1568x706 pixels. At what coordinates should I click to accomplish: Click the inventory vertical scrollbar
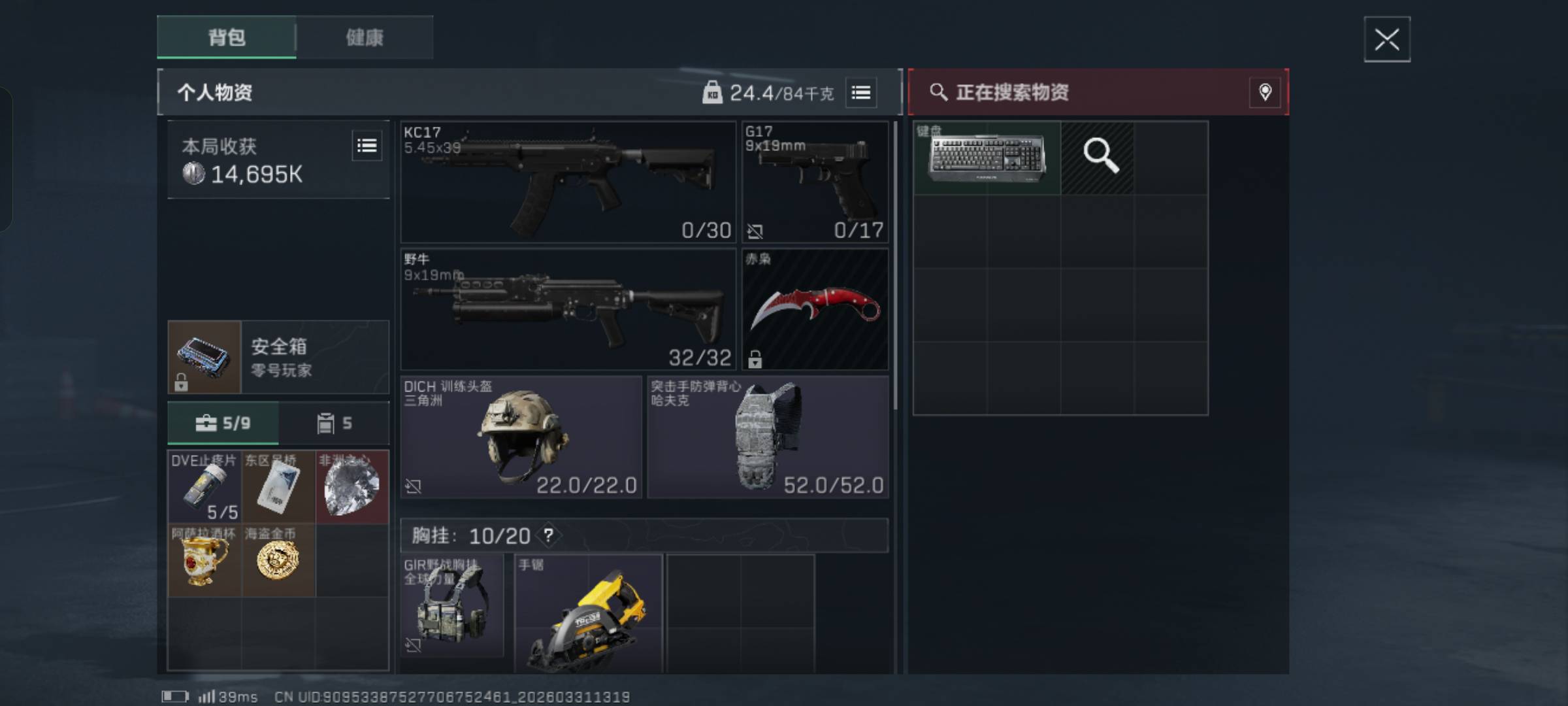click(895, 265)
